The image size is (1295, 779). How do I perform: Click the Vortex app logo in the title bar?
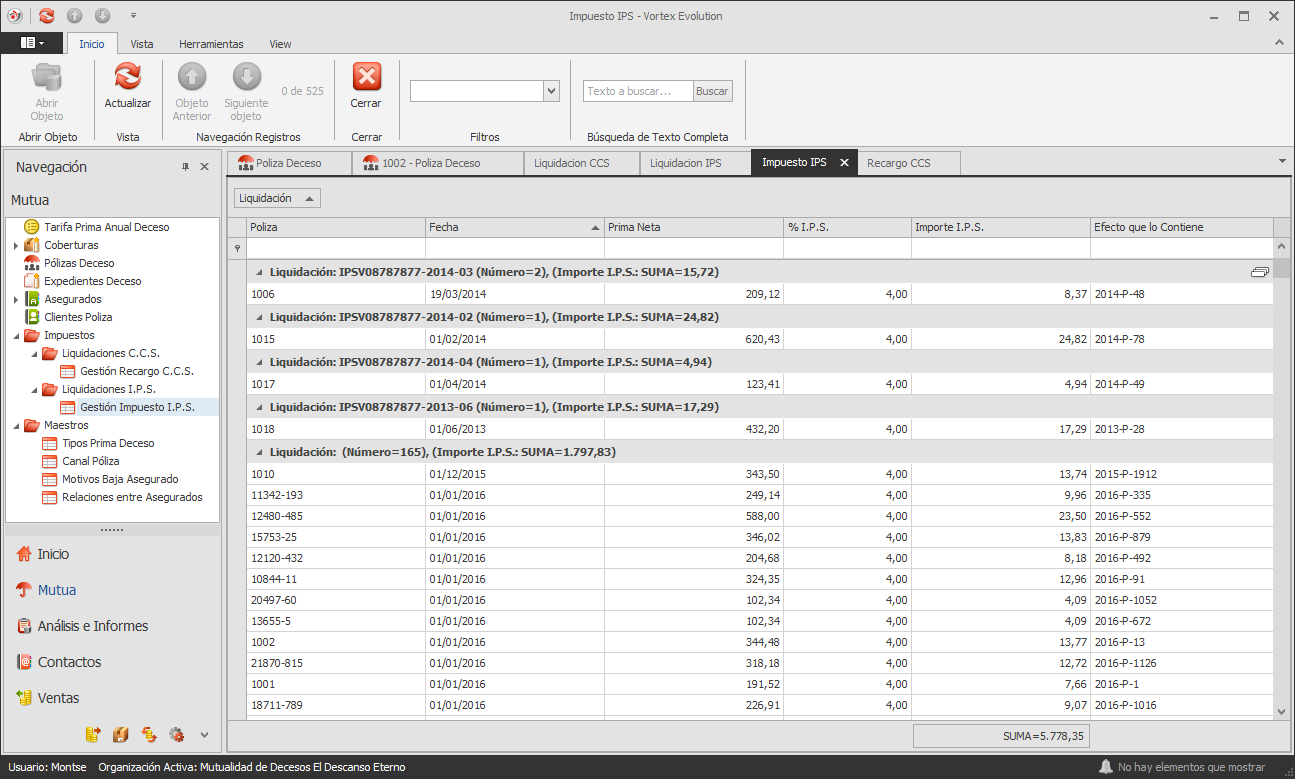14,16
